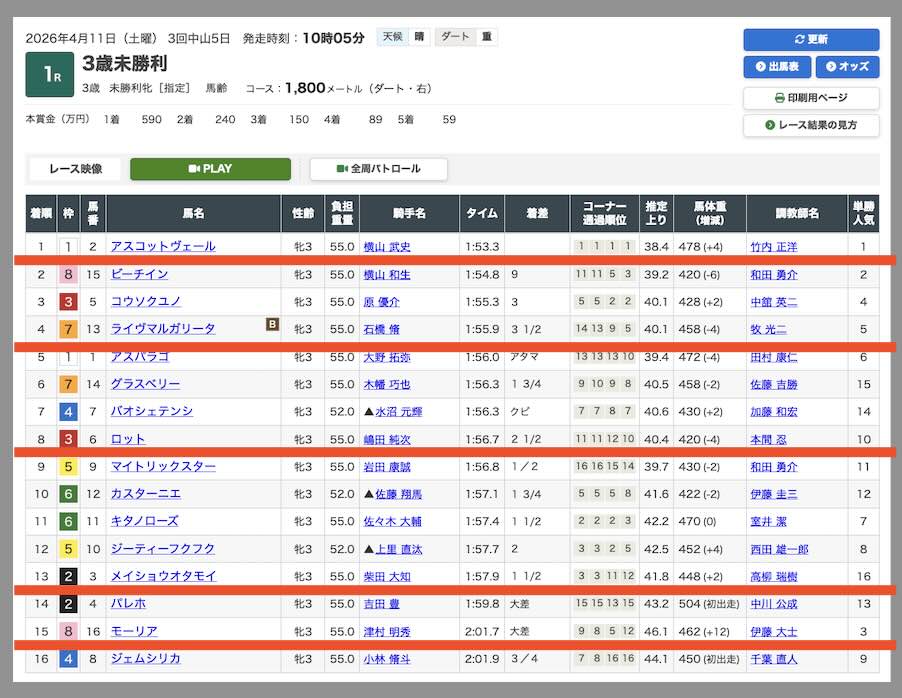Open jockey link 横山 武史
Image resolution: width=902 pixels, height=698 pixels.
click(386, 247)
